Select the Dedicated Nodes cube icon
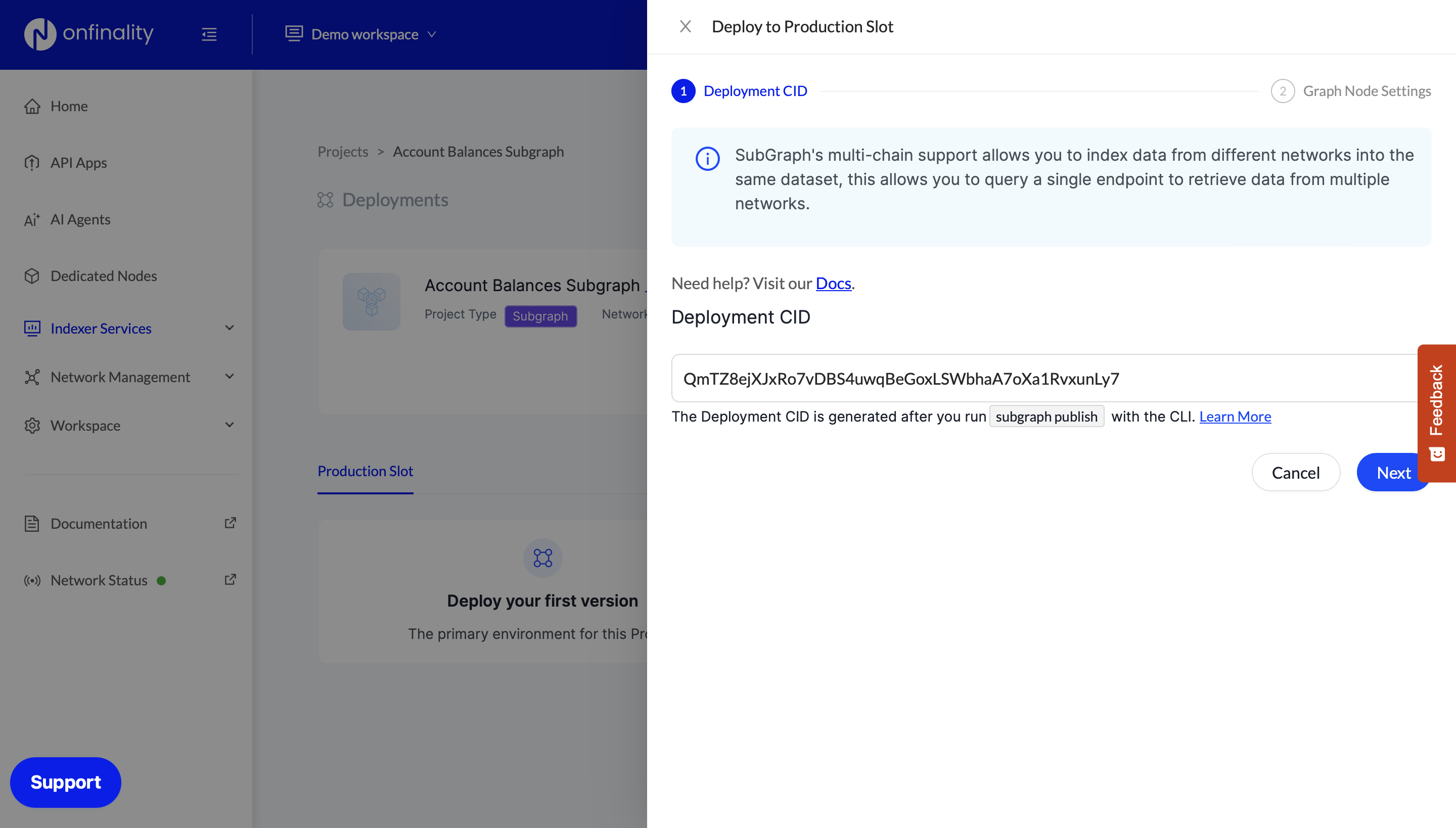Image resolution: width=1456 pixels, height=828 pixels. coord(32,276)
